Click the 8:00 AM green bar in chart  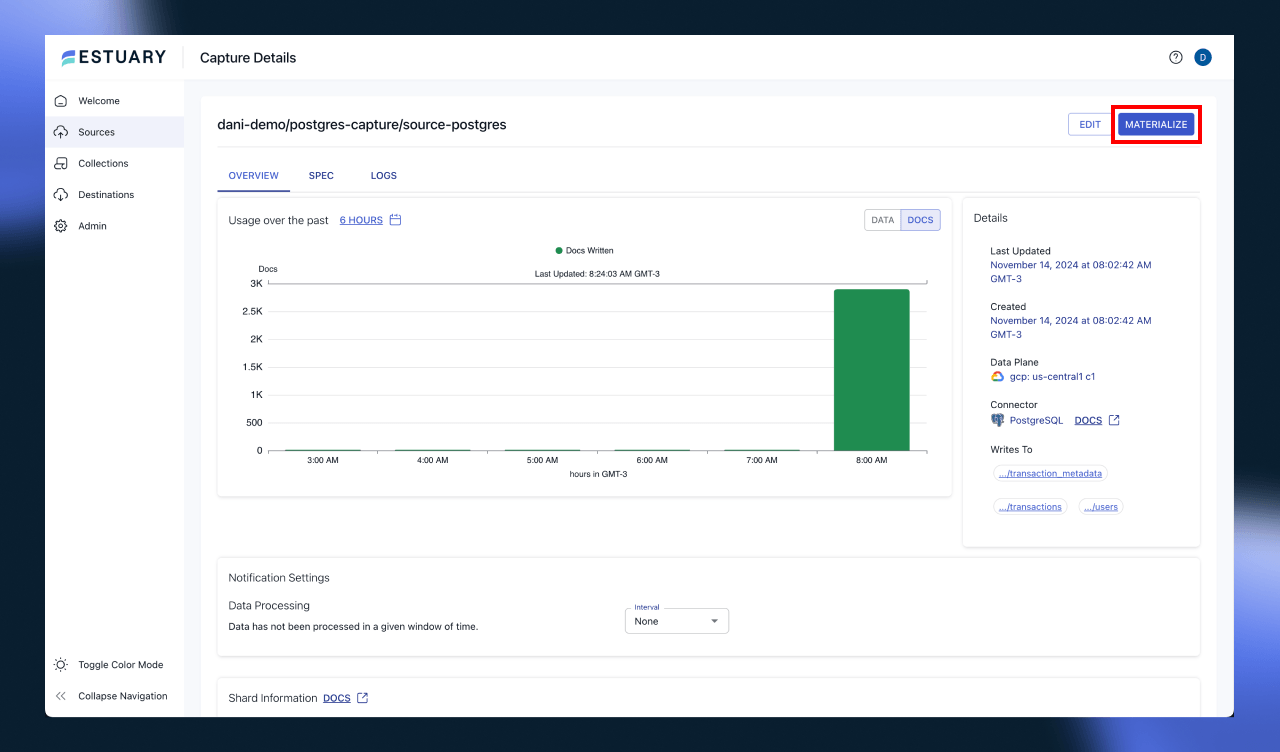(872, 370)
